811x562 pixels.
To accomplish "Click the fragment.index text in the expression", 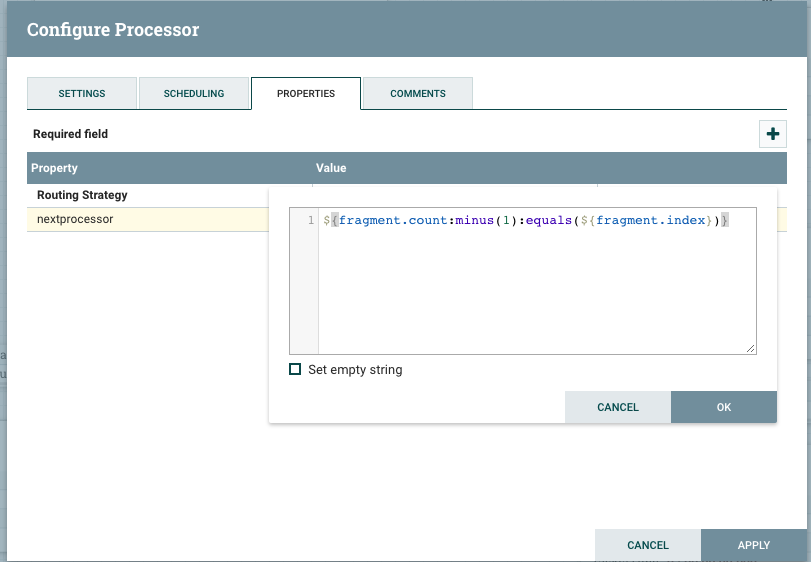I will click(650, 220).
